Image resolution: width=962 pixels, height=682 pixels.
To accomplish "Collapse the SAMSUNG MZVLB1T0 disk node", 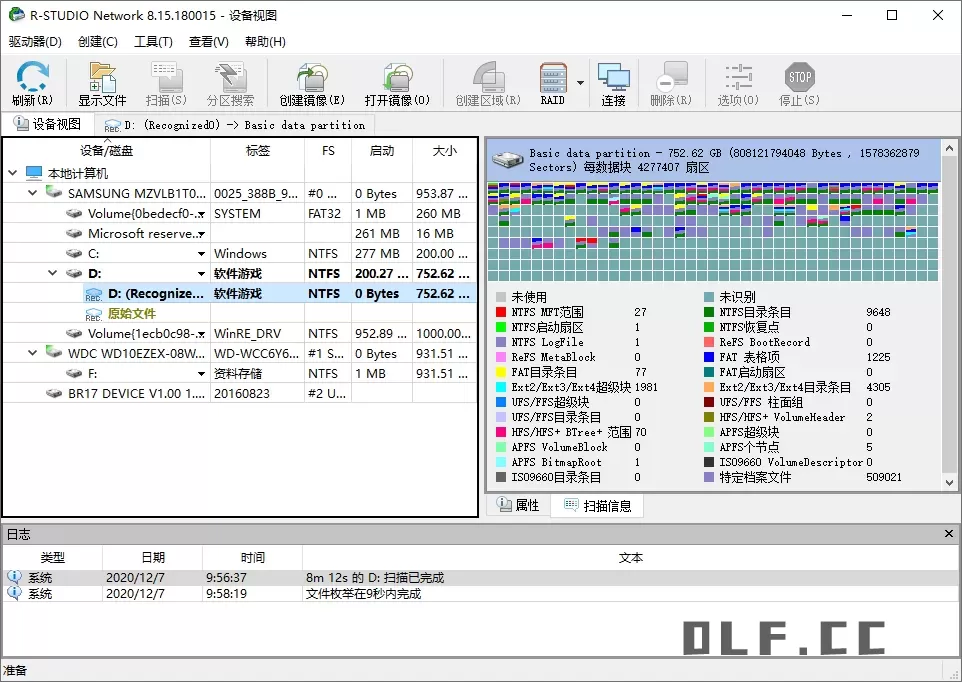I will pyautogui.click(x=32, y=193).
